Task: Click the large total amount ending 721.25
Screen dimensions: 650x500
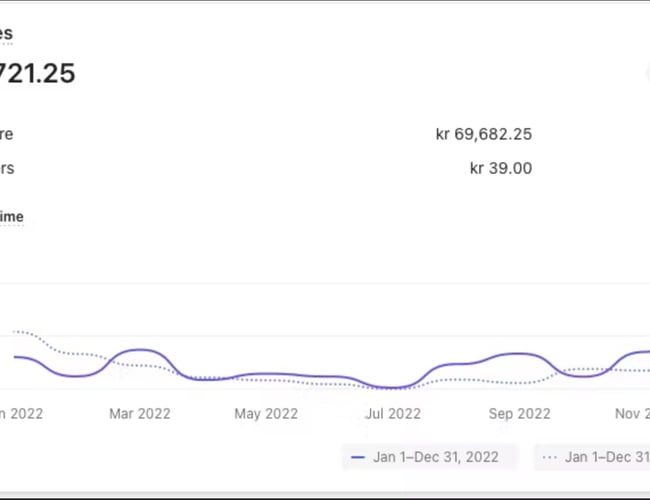Action: (37, 73)
